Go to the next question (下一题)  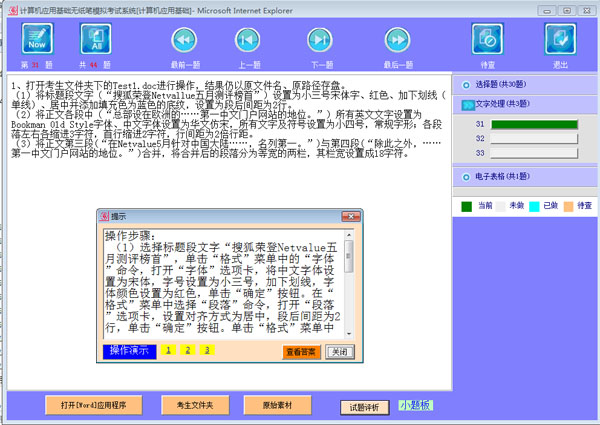(320, 39)
